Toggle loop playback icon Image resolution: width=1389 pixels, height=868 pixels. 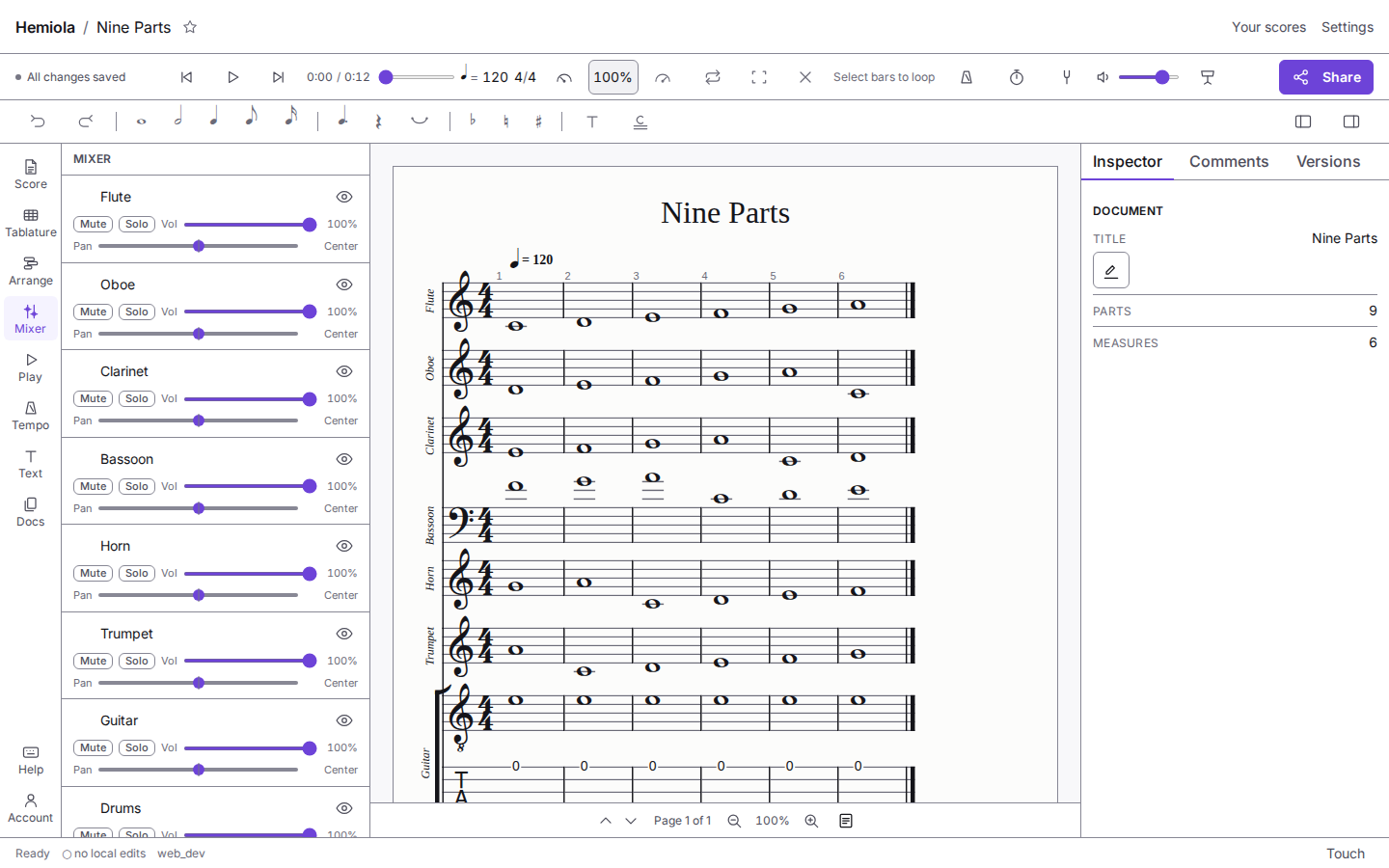(x=713, y=77)
